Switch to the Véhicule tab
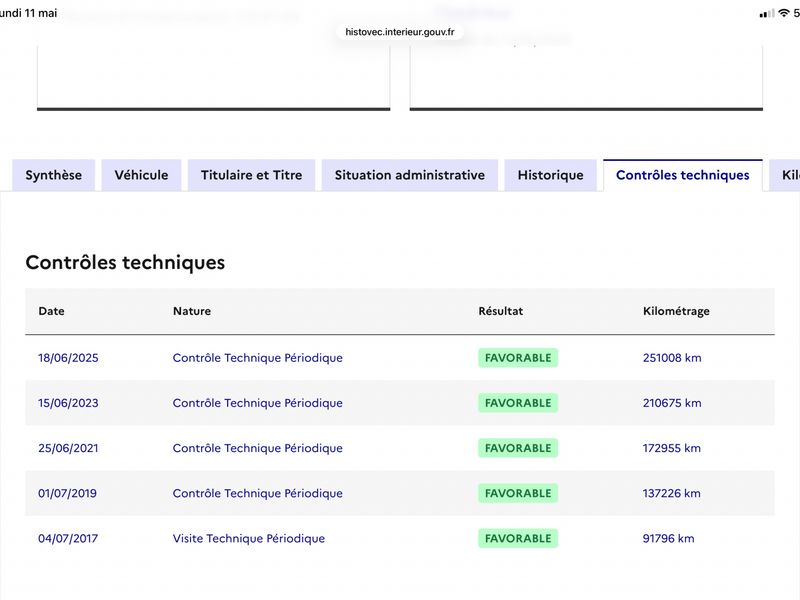 (141, 175)
